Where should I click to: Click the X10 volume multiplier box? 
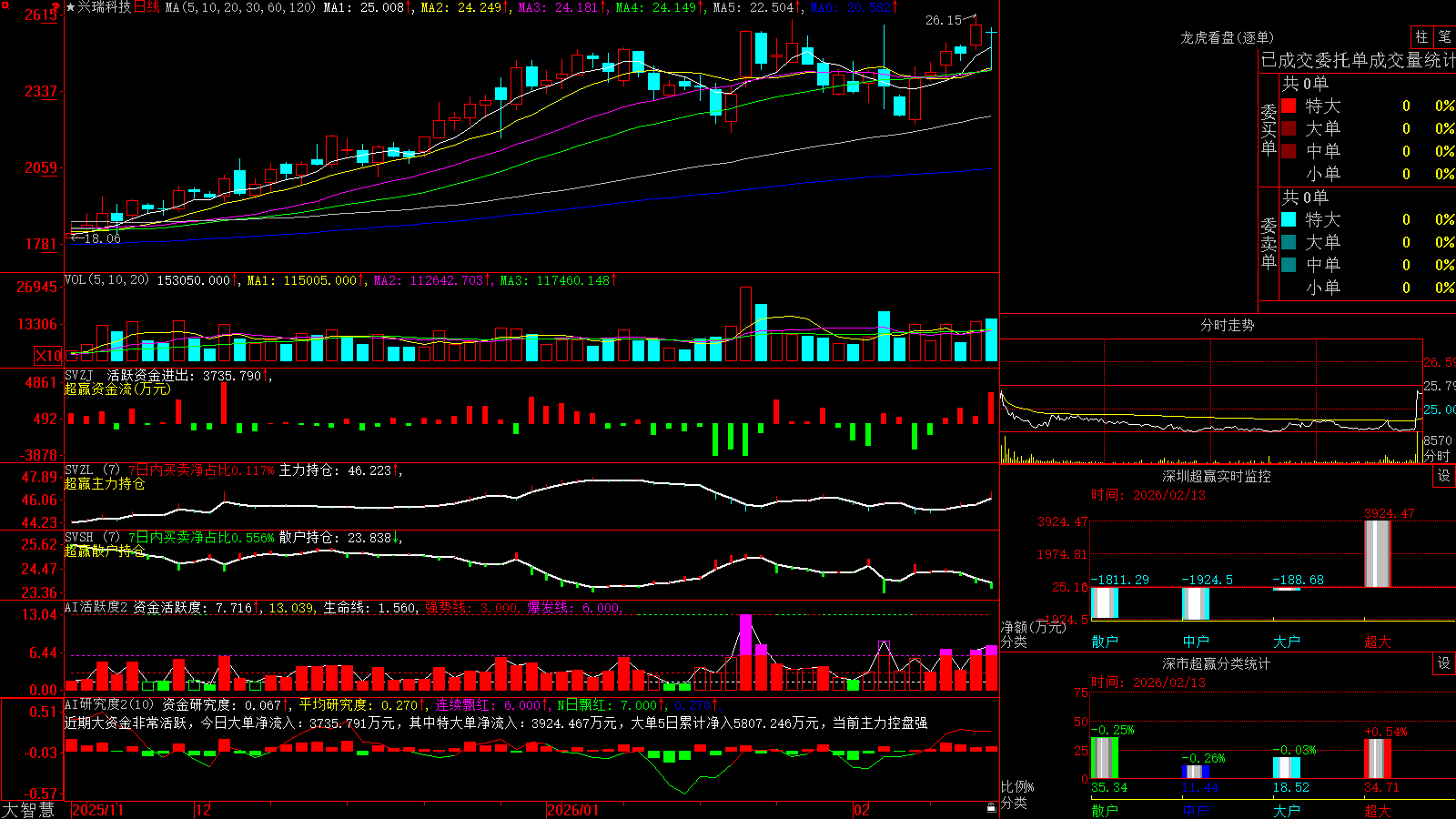48,356
